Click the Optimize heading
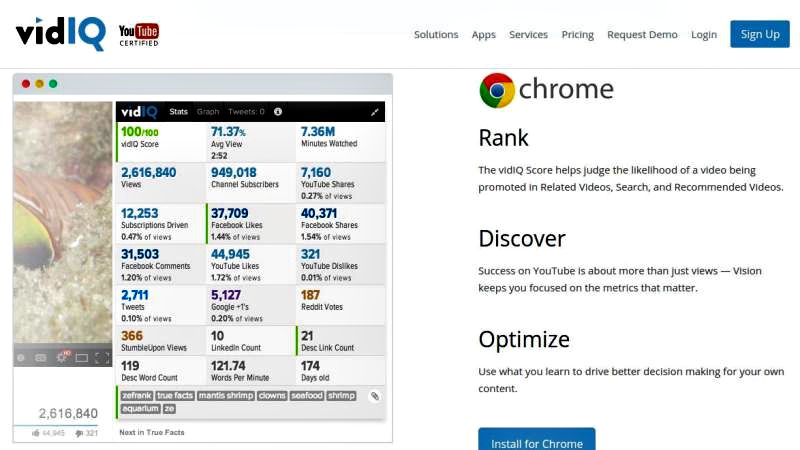 coord(524,340)
